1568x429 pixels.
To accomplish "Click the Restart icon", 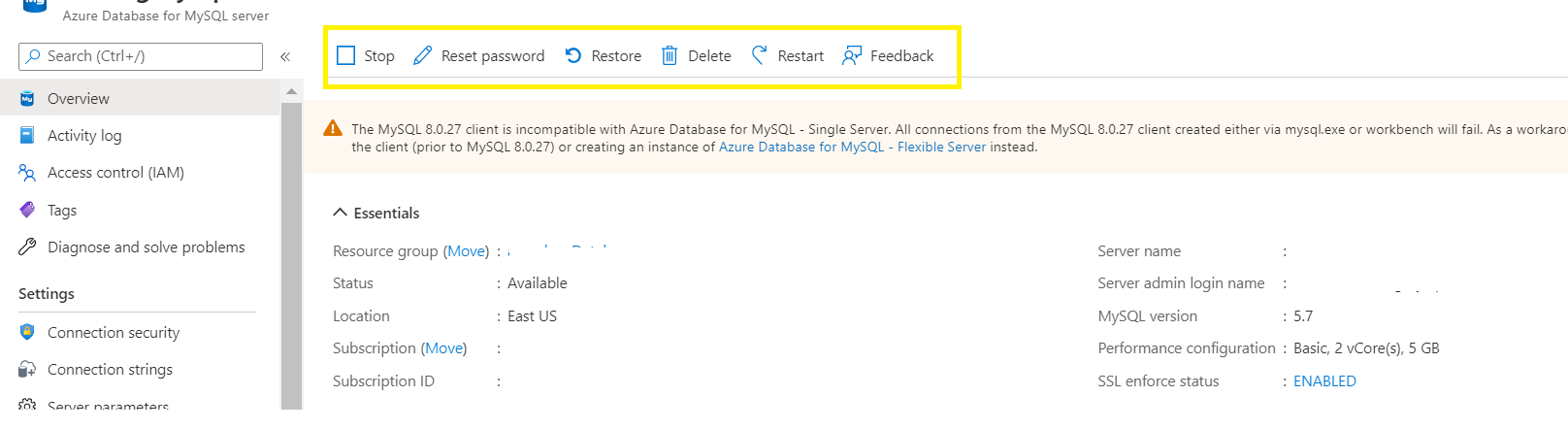I will tap(760, 55).
